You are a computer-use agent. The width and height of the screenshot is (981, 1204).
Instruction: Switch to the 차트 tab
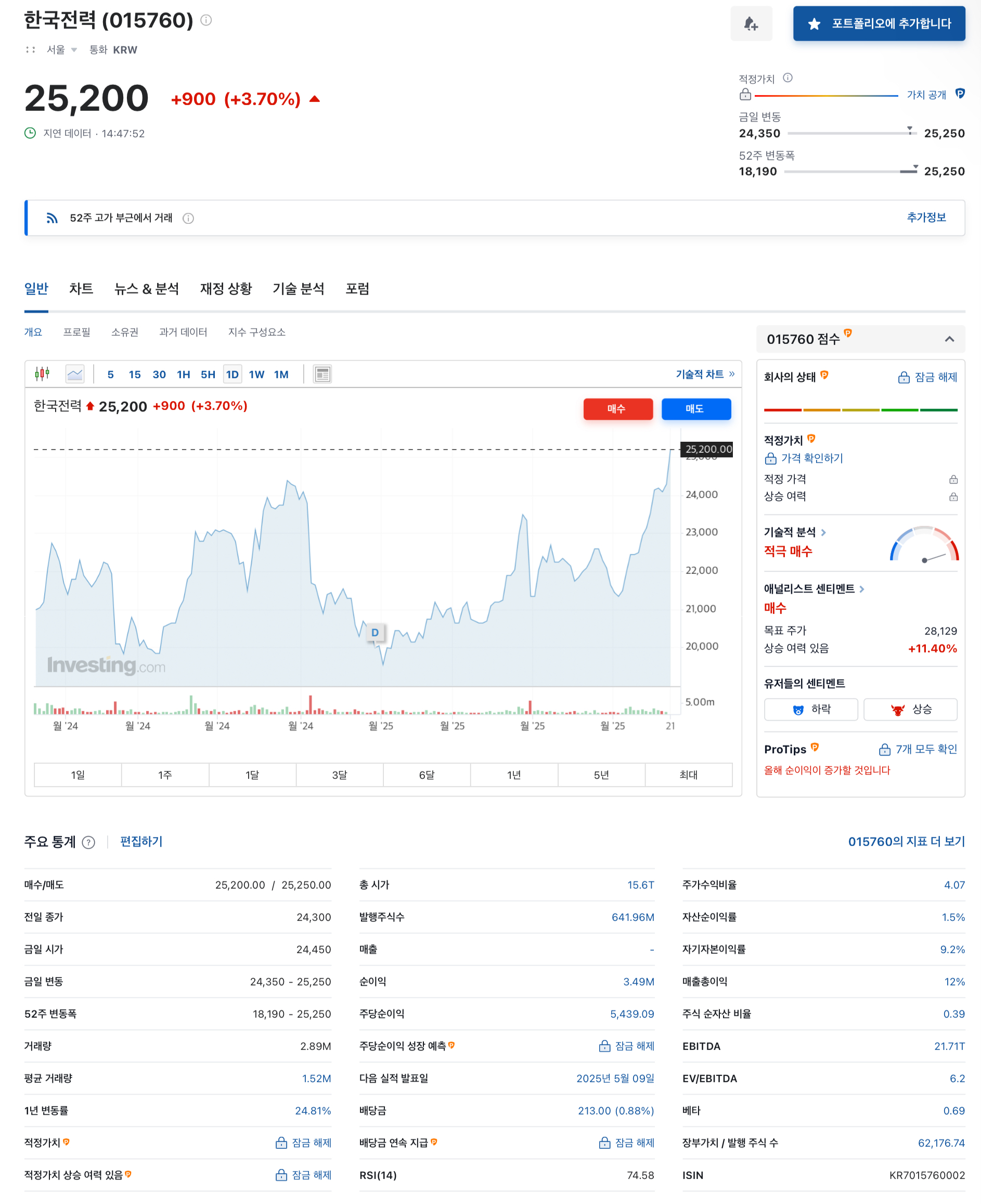click(x=81, y=289)
